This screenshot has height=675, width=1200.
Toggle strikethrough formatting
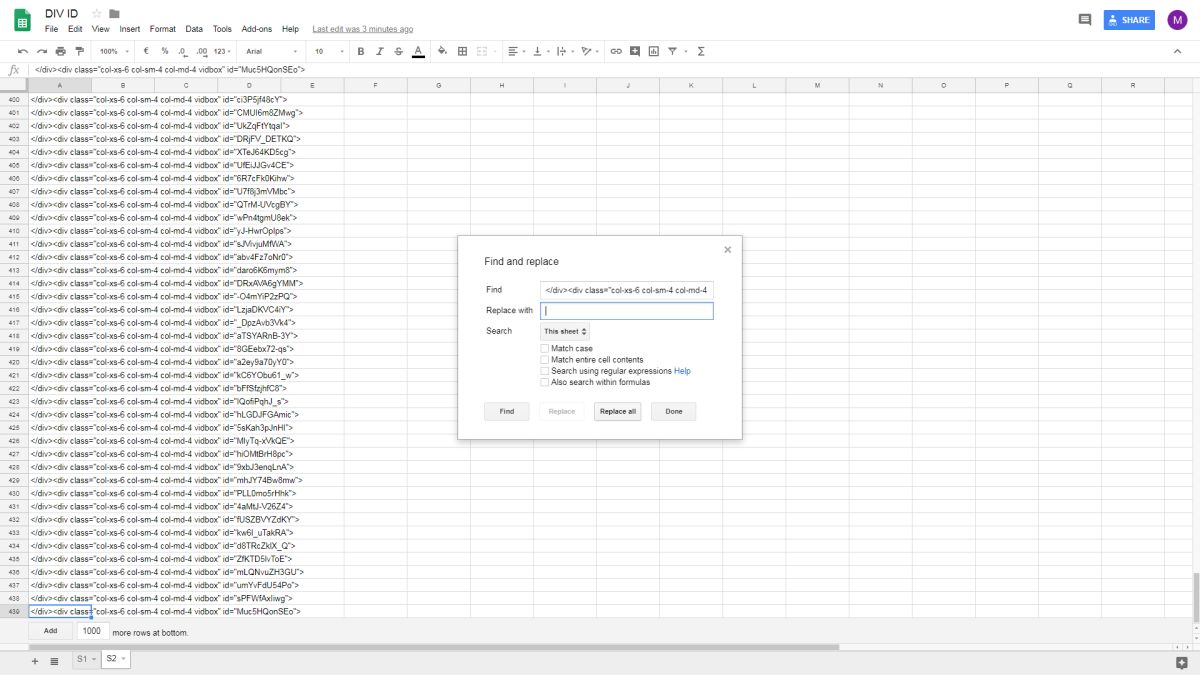click(x=399, y=51)
